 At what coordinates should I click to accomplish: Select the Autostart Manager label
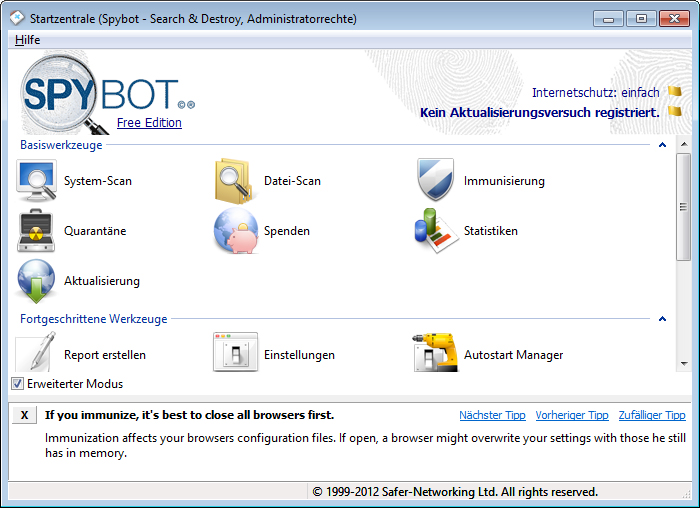(513, 355)
